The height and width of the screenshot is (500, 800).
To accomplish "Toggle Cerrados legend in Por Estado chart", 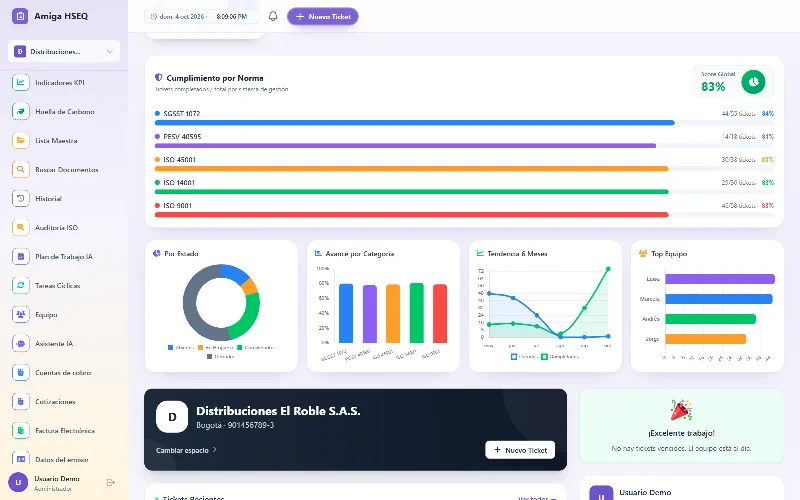I will click(221, 357).
